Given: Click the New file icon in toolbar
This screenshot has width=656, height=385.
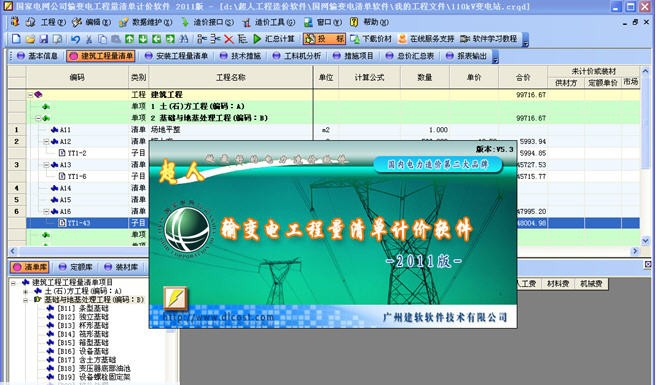Looking at the screenshot, I should tap(16, 39).
